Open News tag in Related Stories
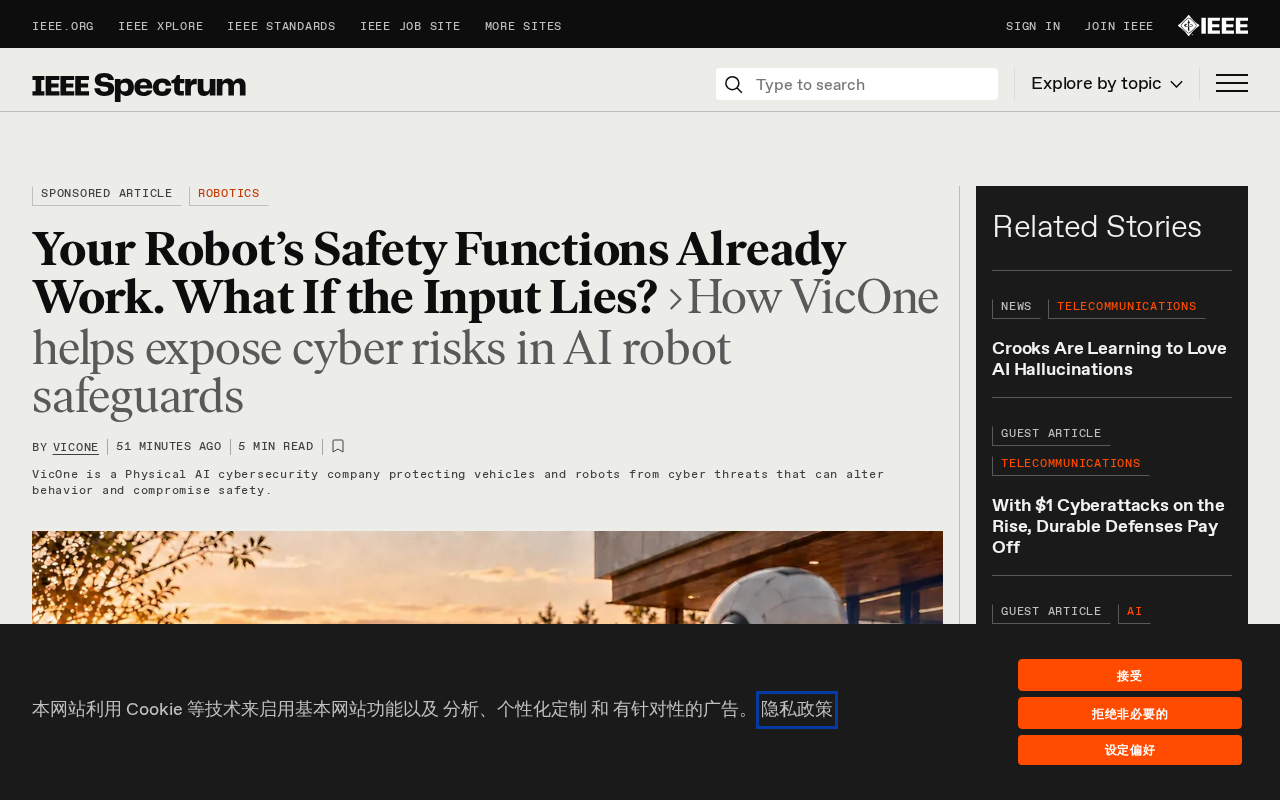The image size is (1280, 800). (x=1016, y=307)
